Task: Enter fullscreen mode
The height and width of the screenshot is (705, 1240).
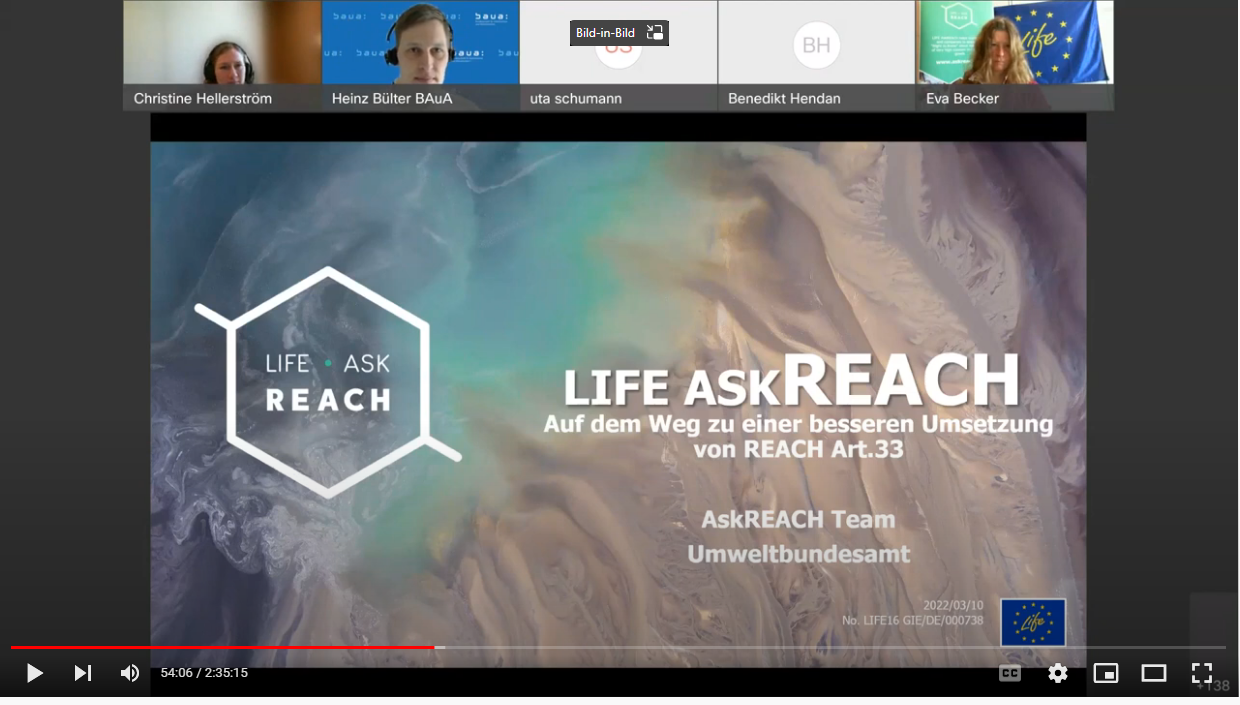Action: 1202,673
